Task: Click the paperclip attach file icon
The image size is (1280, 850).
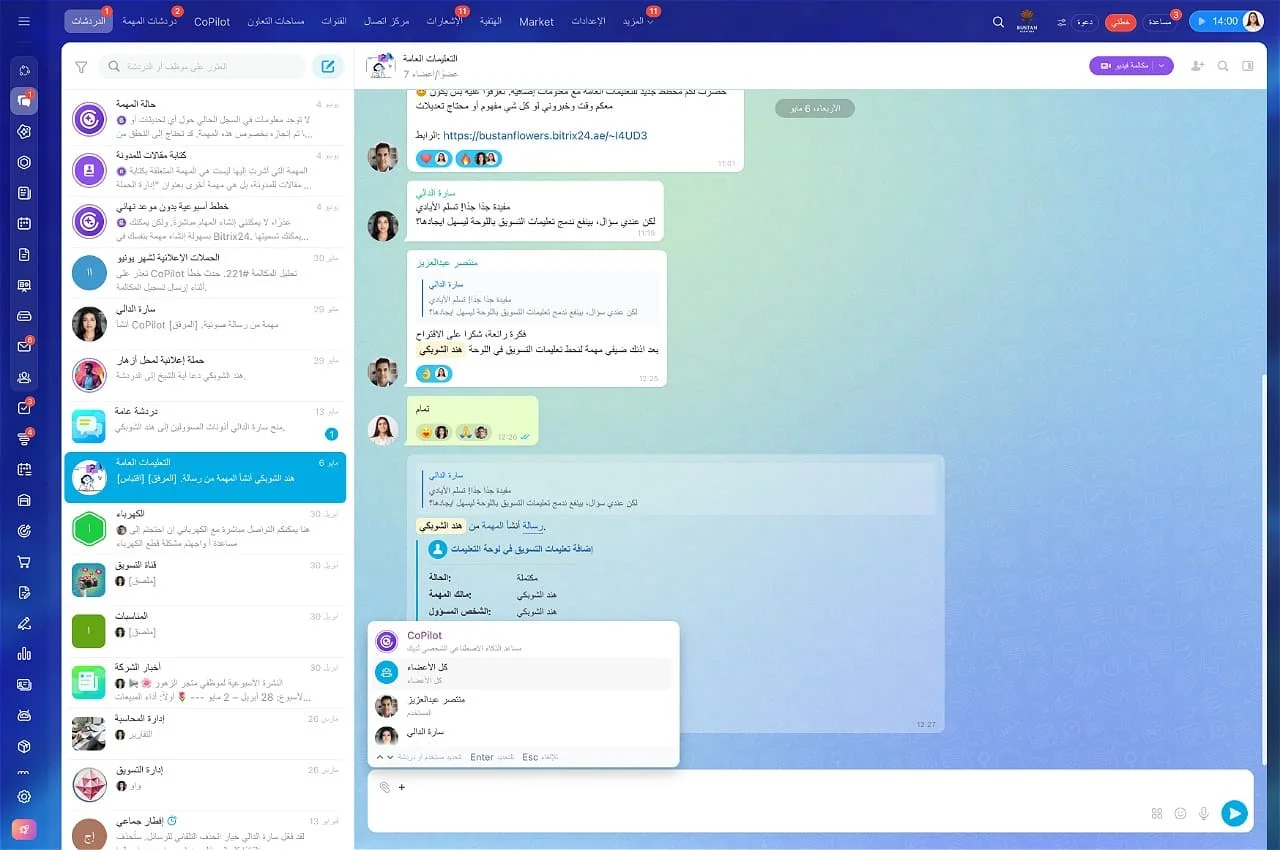Action: [x=384, y=787]
